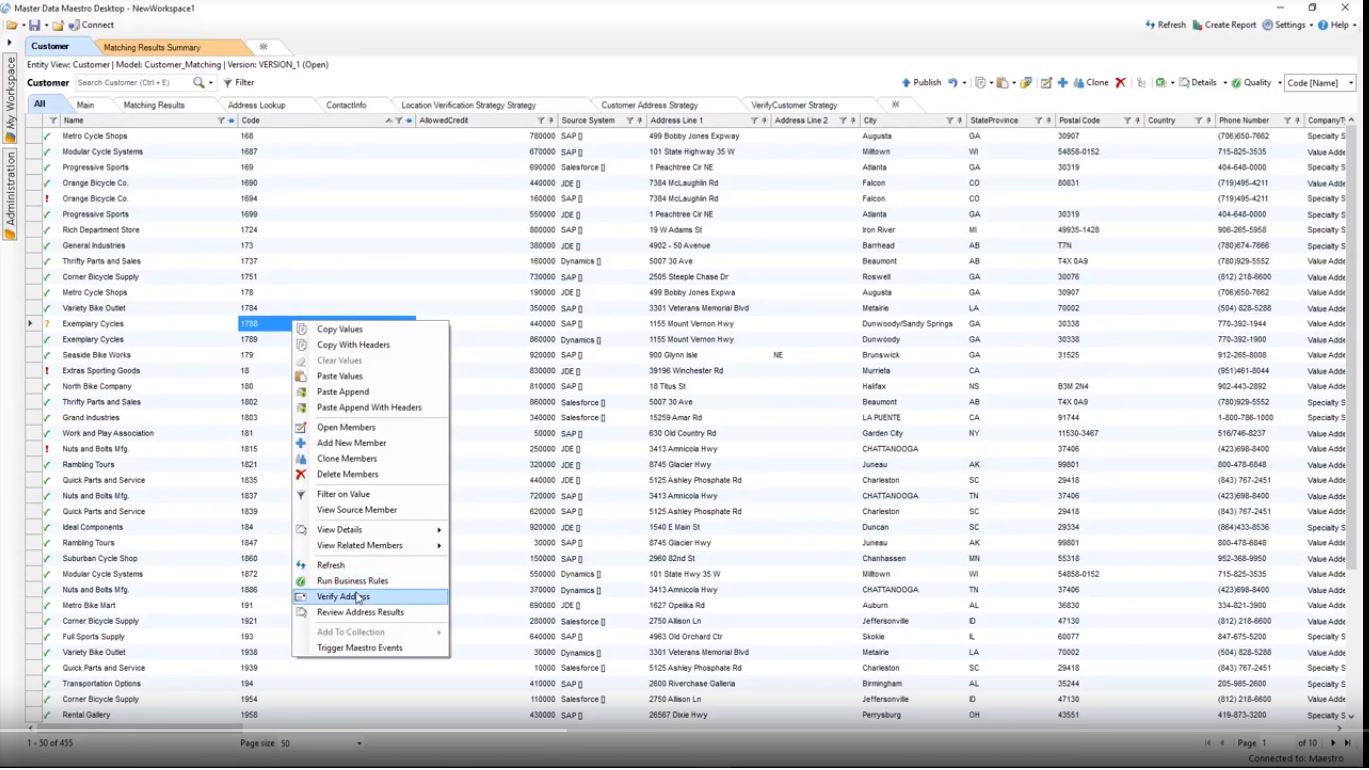The image size is (1369, 770).
Task: Open the Details dropdown in toolbar
Action: point(1201,83)
